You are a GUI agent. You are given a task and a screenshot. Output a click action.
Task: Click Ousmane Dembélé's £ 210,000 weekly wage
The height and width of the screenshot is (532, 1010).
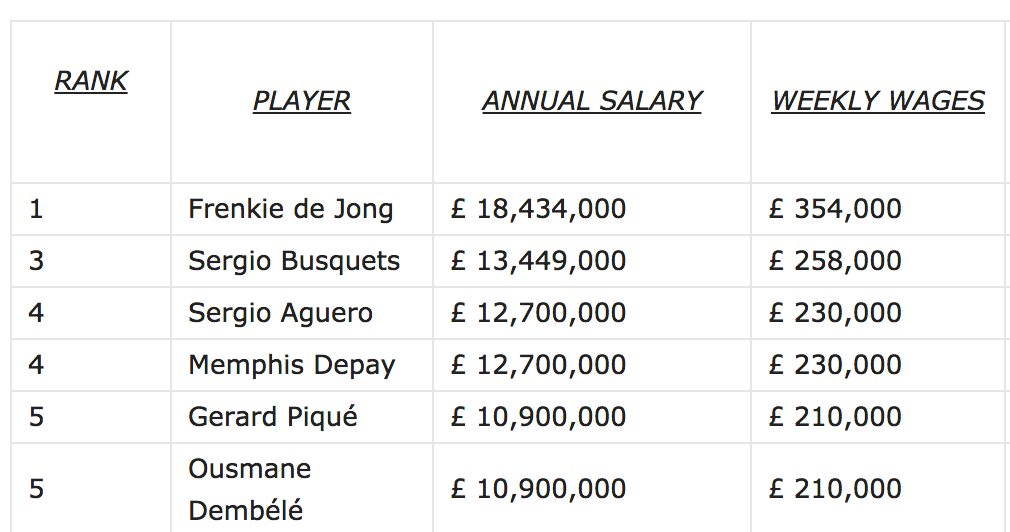pos(835,489)
